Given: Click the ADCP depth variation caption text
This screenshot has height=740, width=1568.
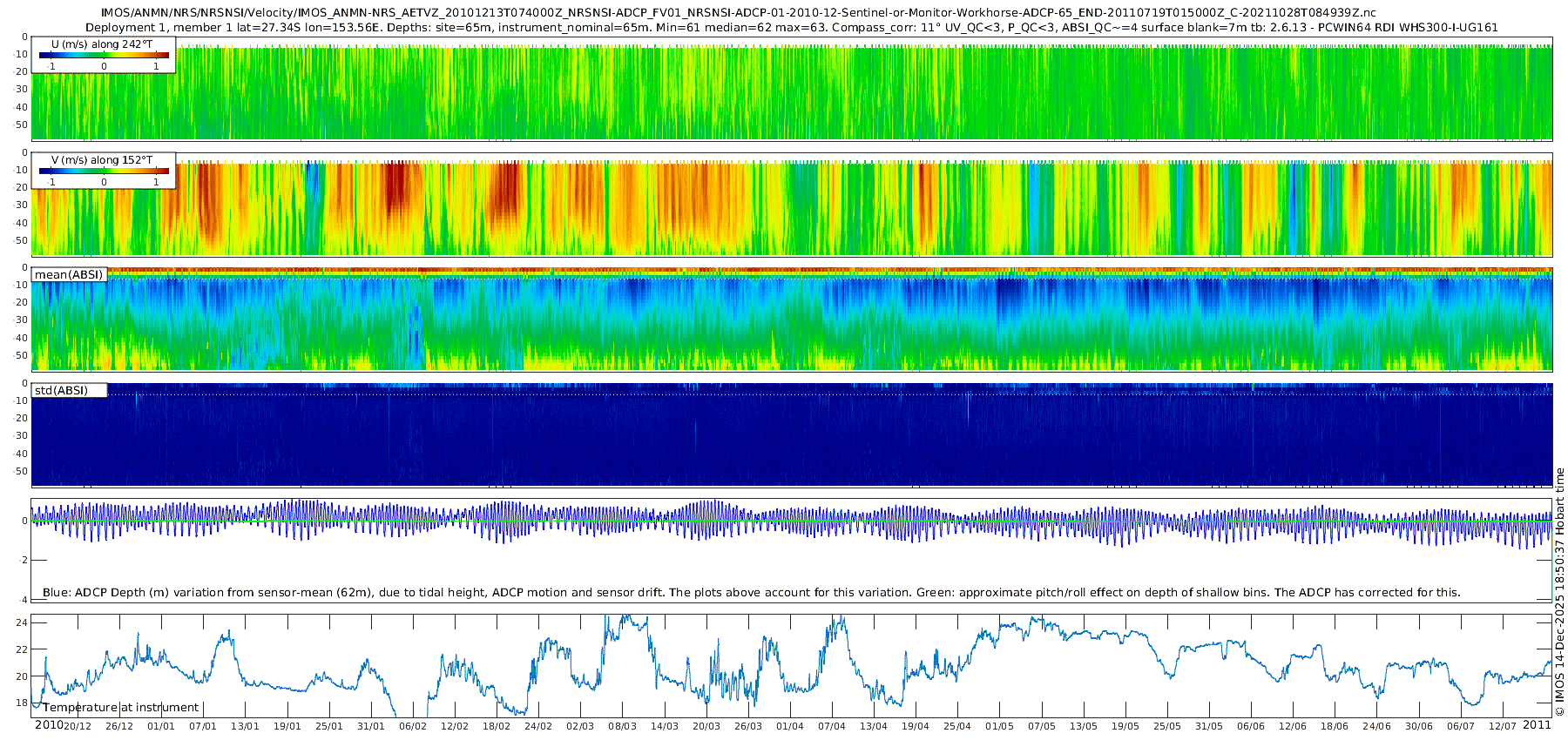Looking at the screenshot, I should coord(751,593).
